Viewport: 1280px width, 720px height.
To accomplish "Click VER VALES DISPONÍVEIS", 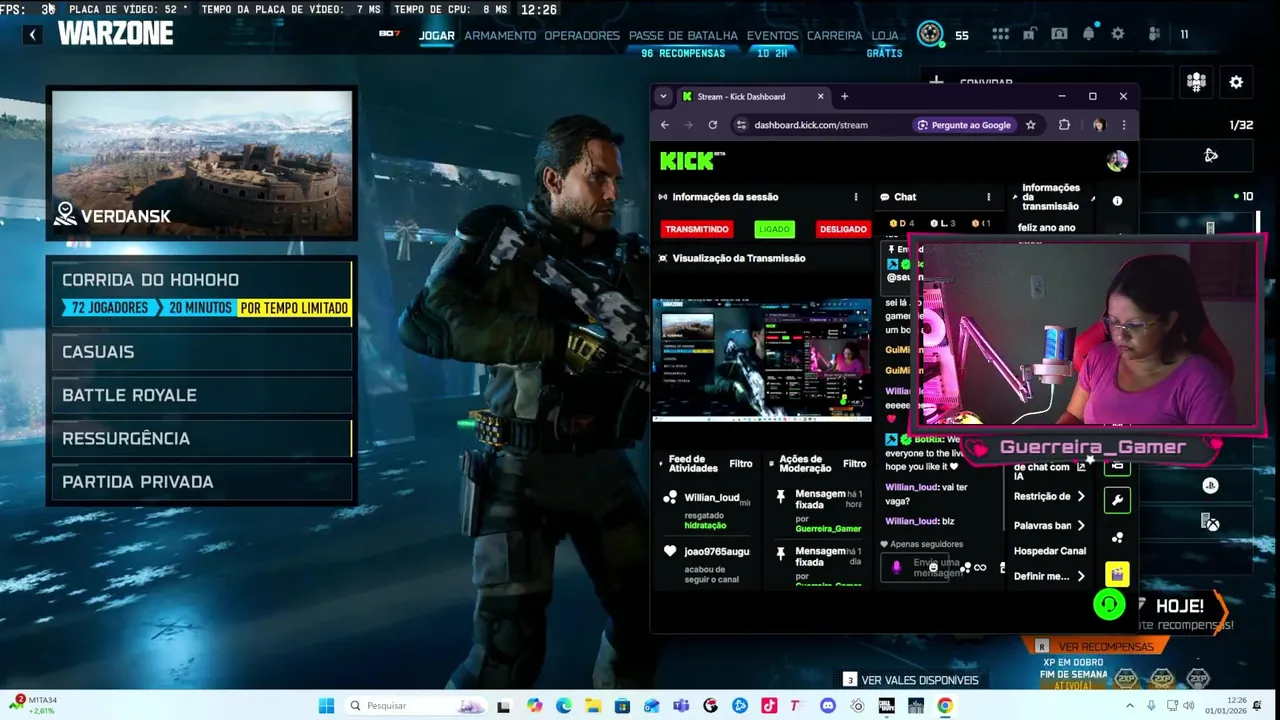I will coord(911,680).
